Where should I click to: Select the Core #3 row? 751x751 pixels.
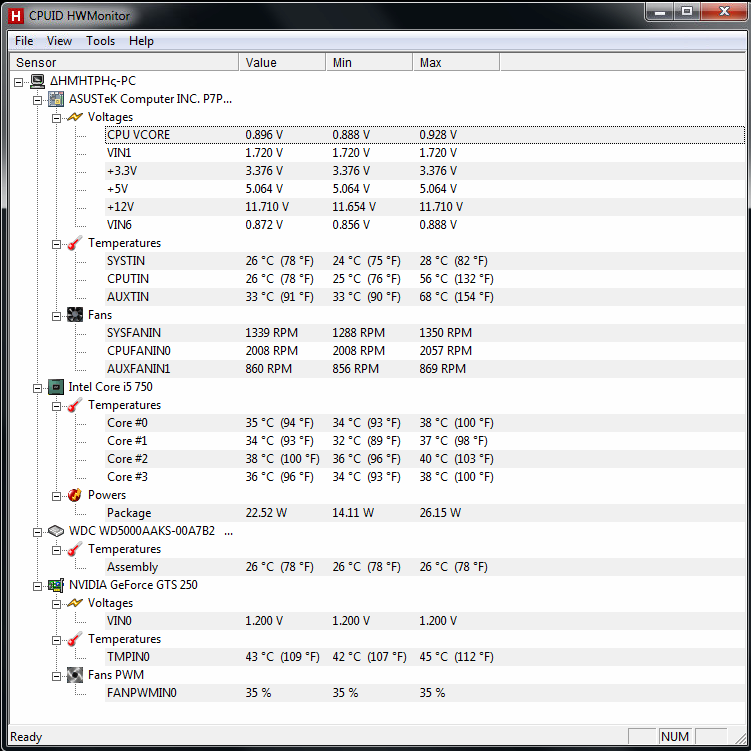(425, 477)
